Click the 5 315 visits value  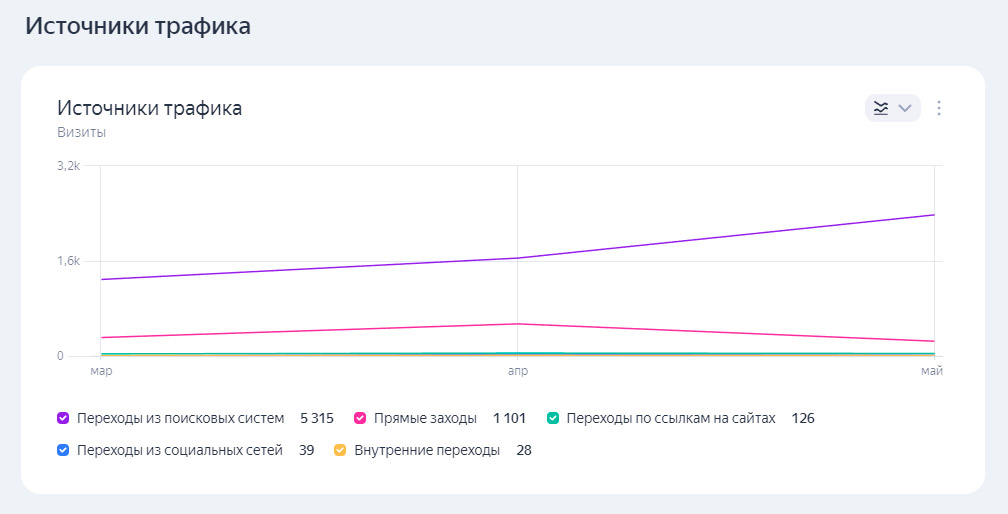(x=317, y=418)
